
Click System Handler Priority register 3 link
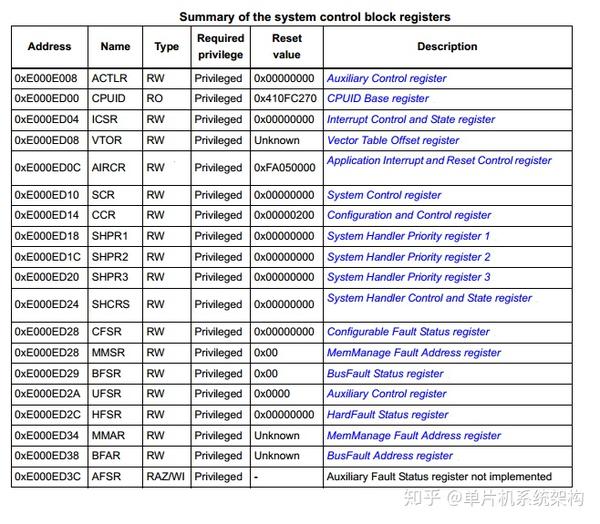tap(408, 277)
